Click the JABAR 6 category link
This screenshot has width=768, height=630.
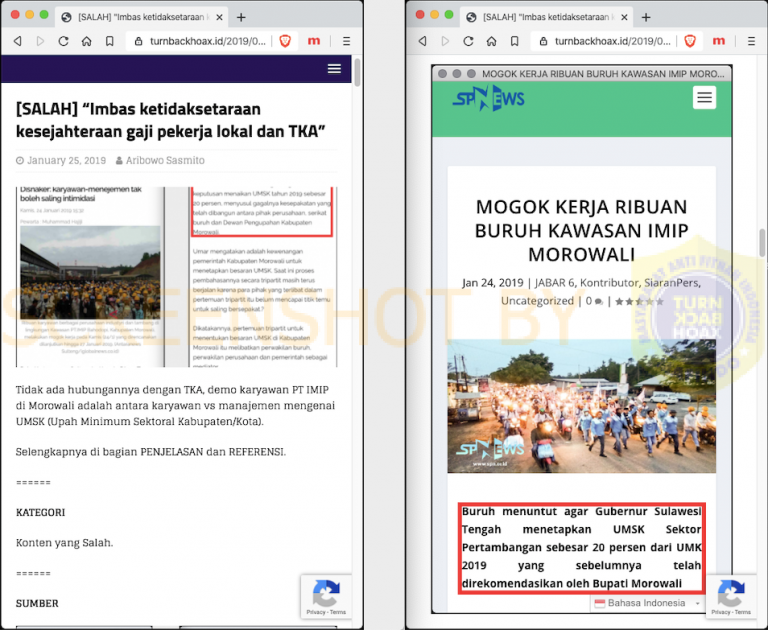[x=554, y=283]
